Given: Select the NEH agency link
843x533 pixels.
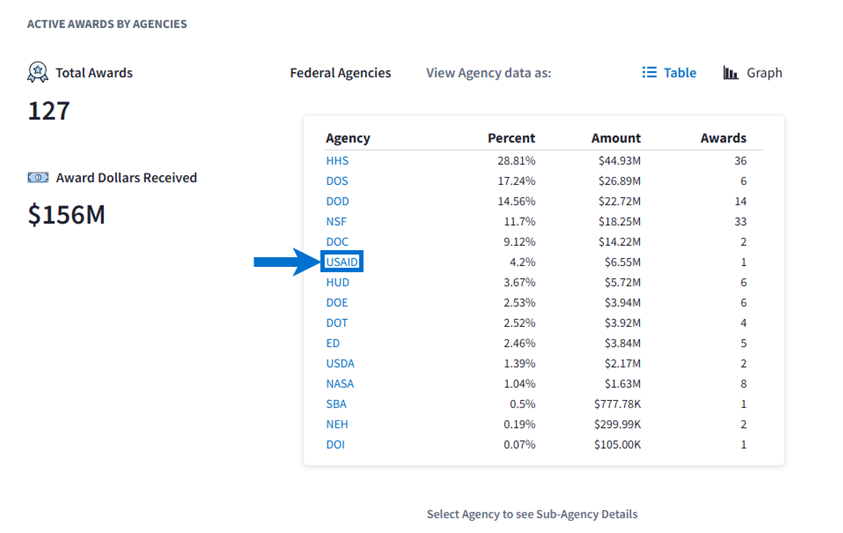Looking at the screenshot, I should tap(337, 424).
